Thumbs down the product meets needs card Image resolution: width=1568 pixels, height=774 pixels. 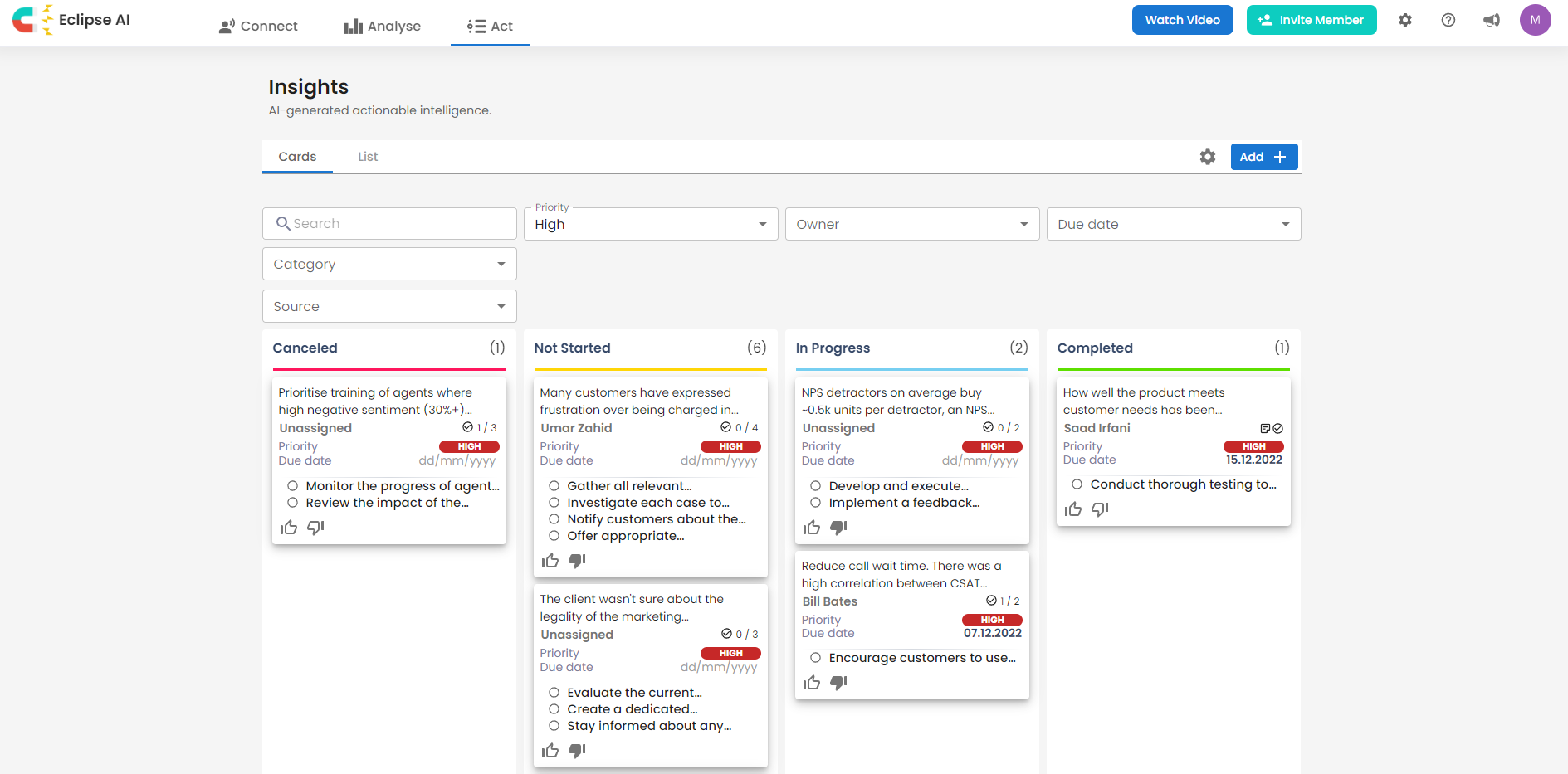pos(1100,509)
